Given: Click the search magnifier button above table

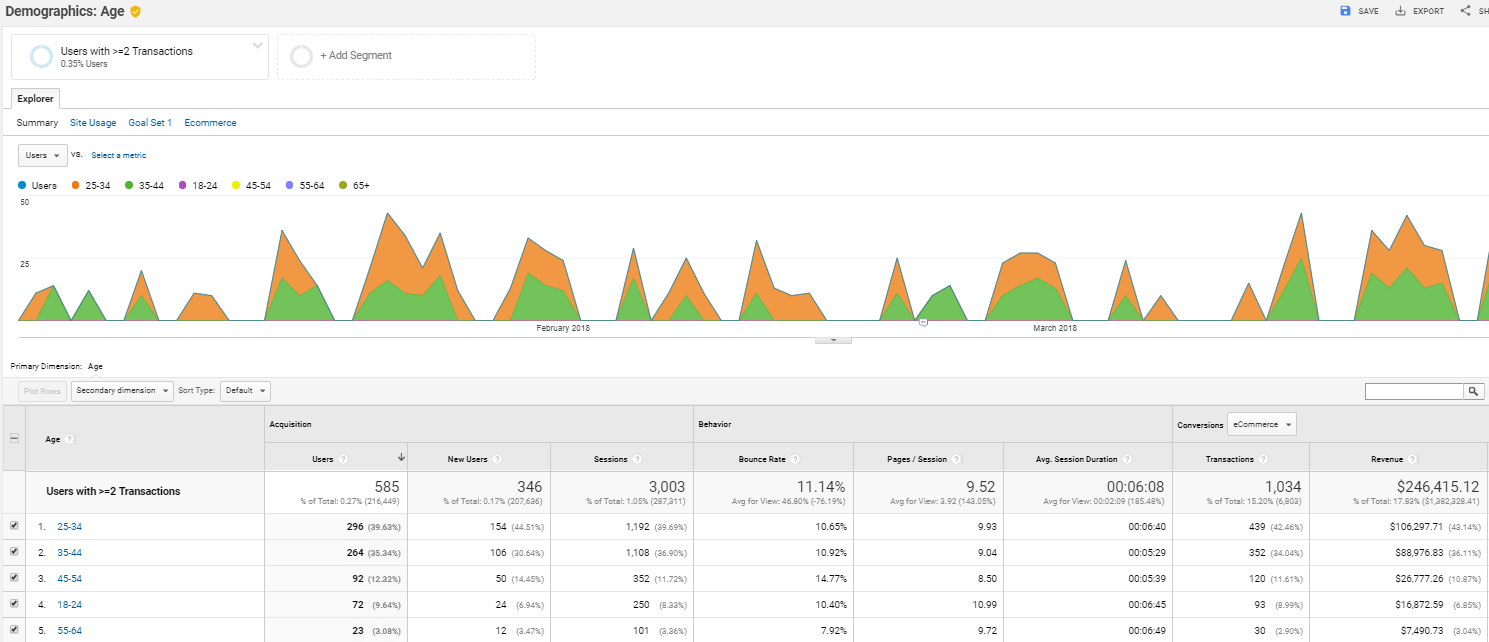Looking at the screenshot, I should point(1474,391).
